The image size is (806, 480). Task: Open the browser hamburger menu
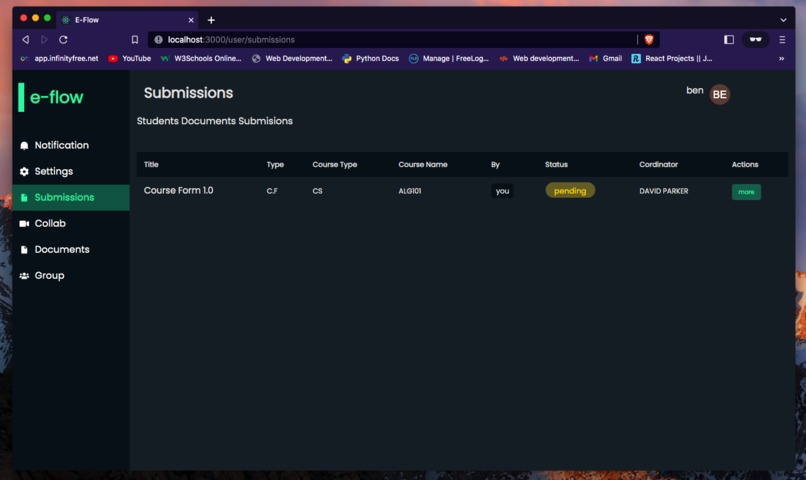tap(782, 40)
